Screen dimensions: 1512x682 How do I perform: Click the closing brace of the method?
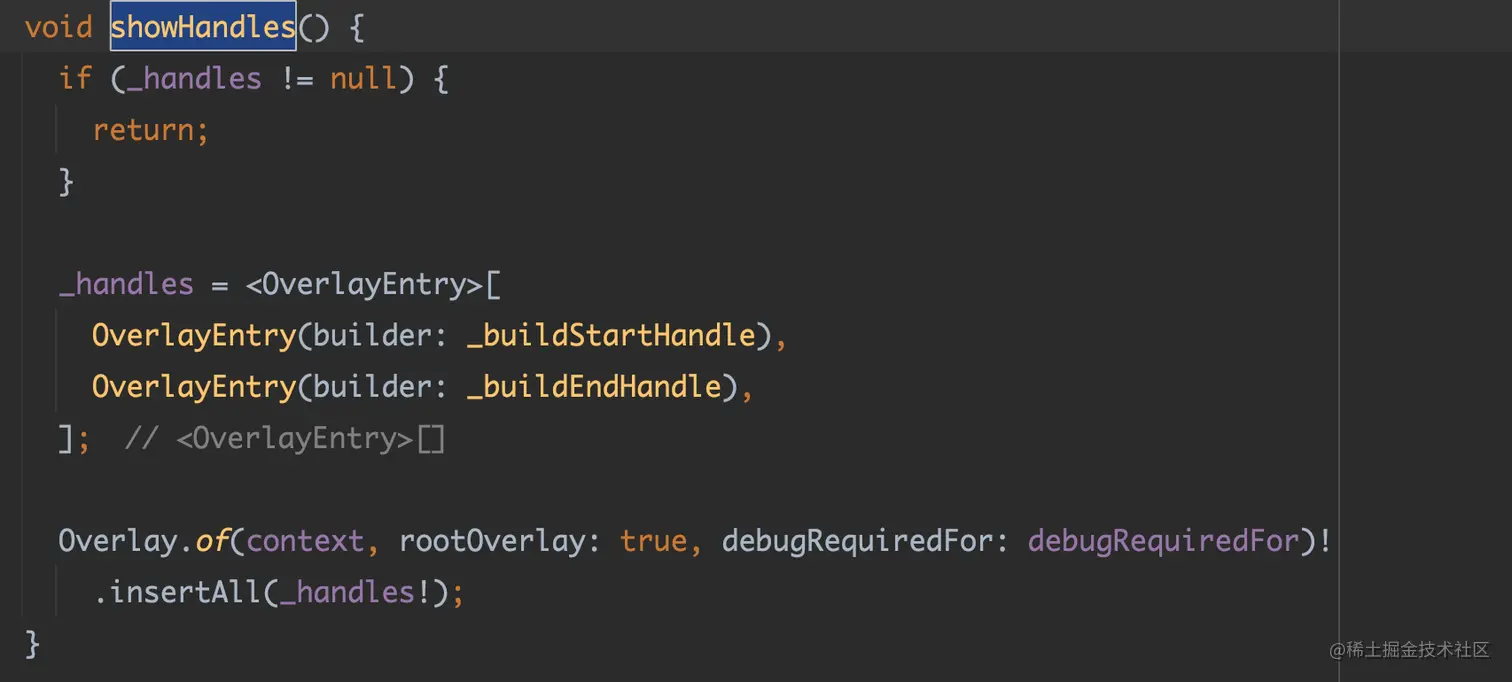[x=32, y=644]
